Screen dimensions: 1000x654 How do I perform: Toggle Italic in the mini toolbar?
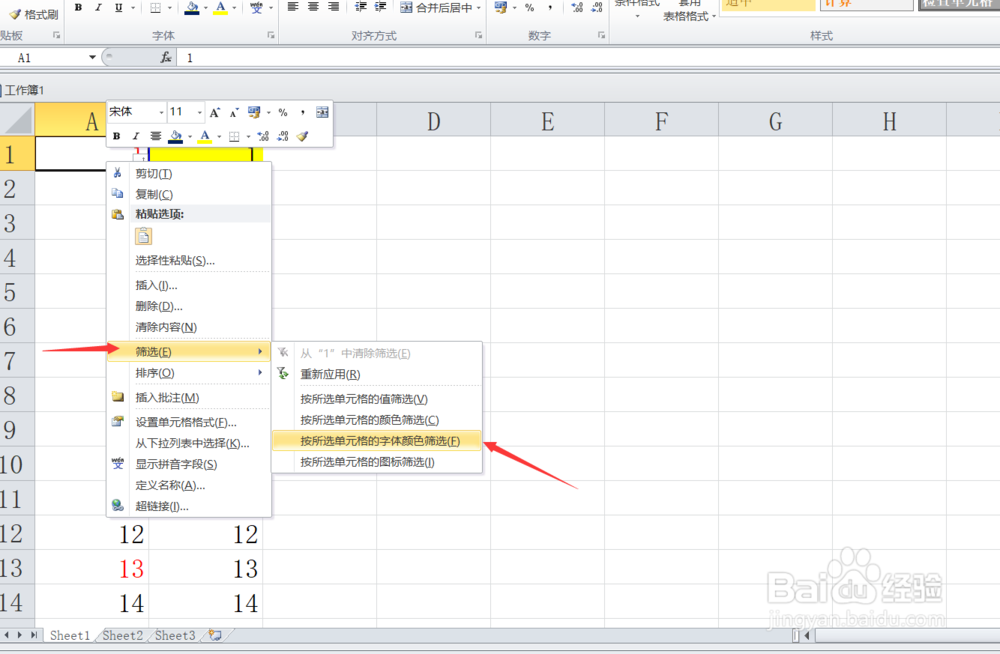pos(135,136)
